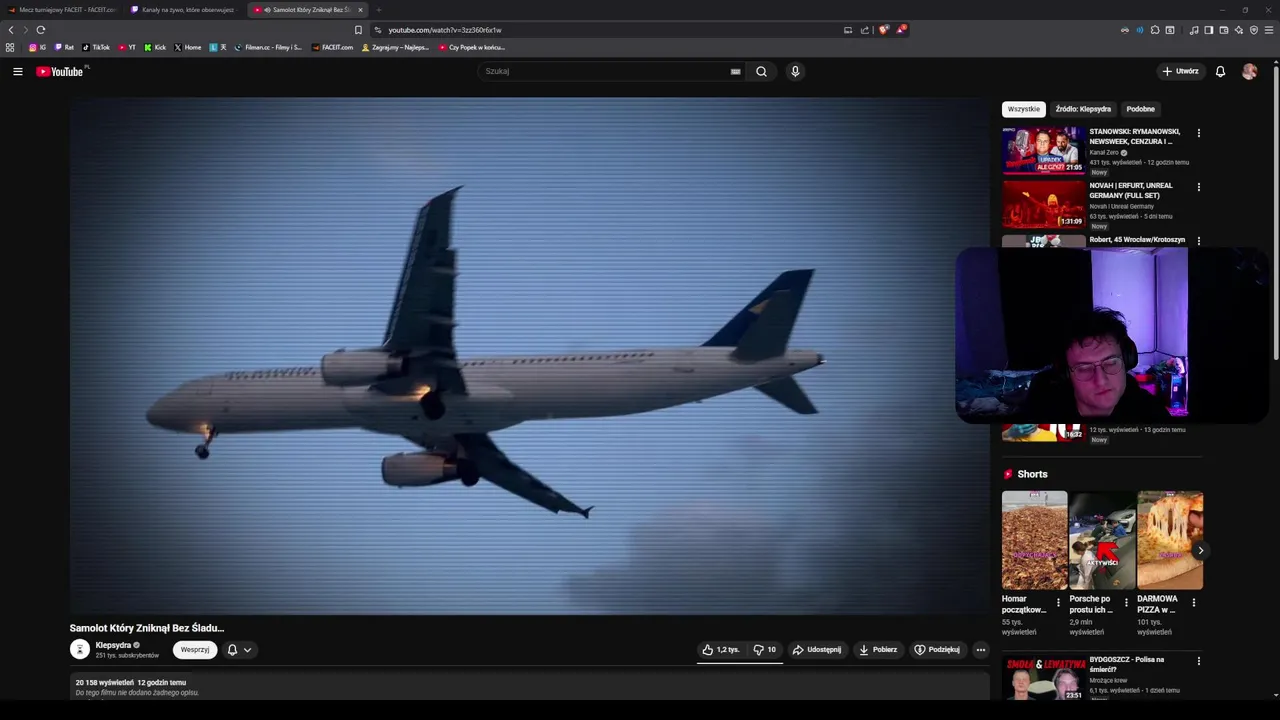Image resolution: width=1280 pixels, height=720 pixels.
Task: Open the IG bookmark
Action: (37, 47)
